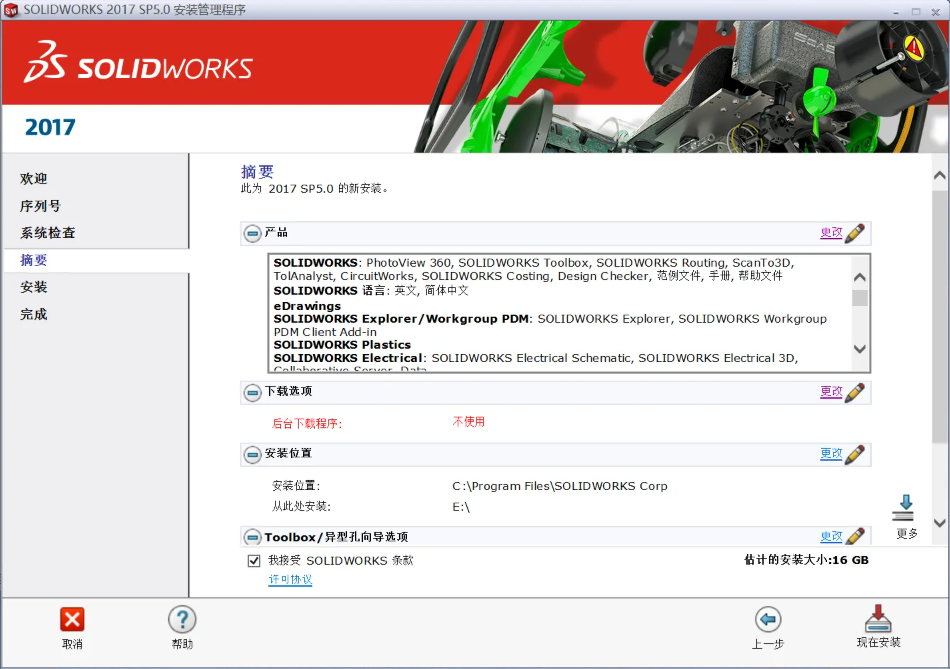Go back using the previous step arrow icon
This screenshot has width=950, height=669.
[x=768, y=619]
